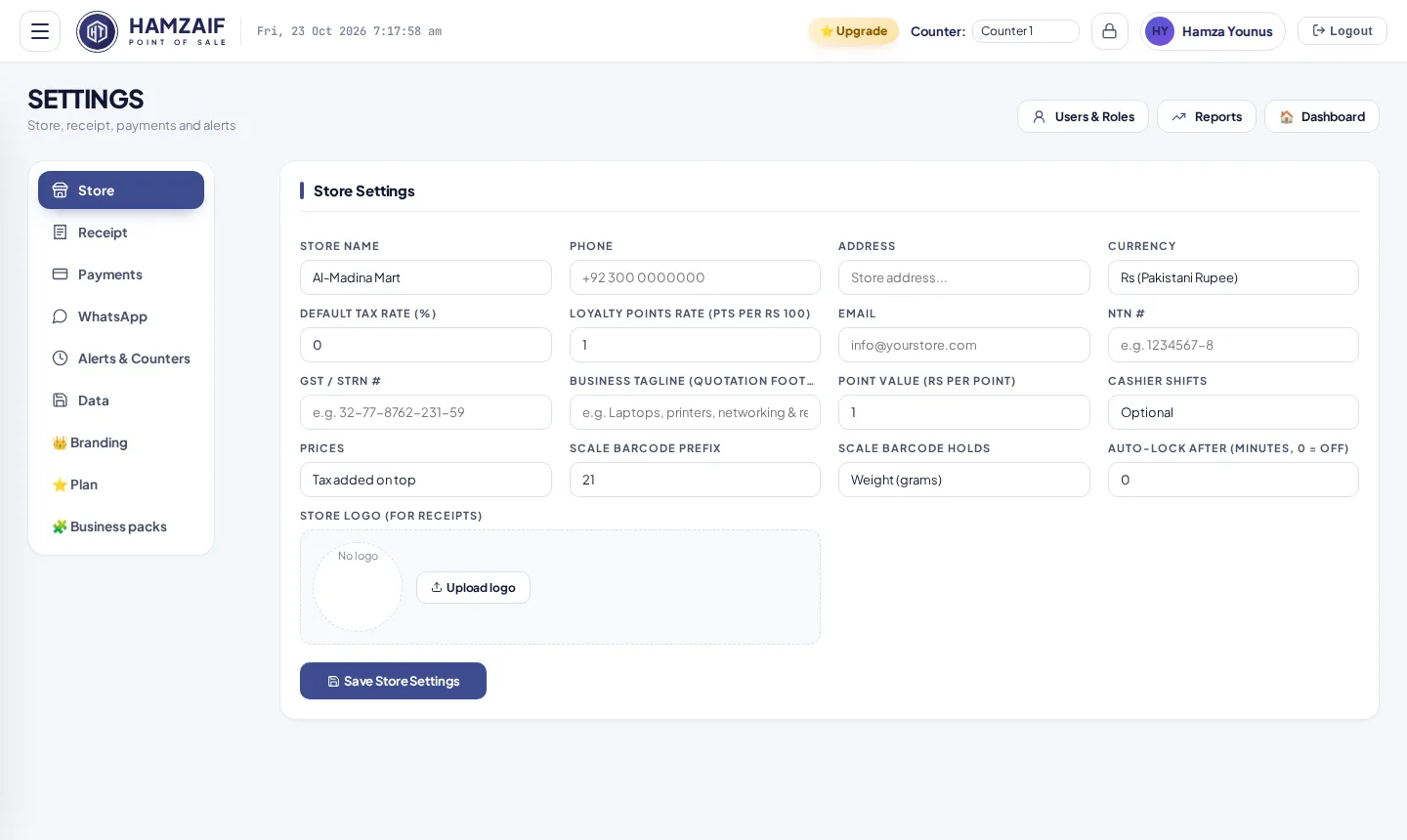Expand the Cashier Shifts dropdown
Viewport: 1407px width, 840px height.
pyautogui.click(x=1233, y=412)
